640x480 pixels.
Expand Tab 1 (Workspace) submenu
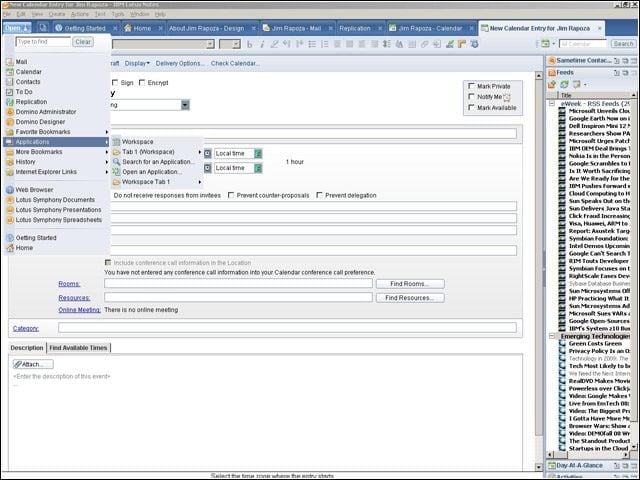(157, 152)
